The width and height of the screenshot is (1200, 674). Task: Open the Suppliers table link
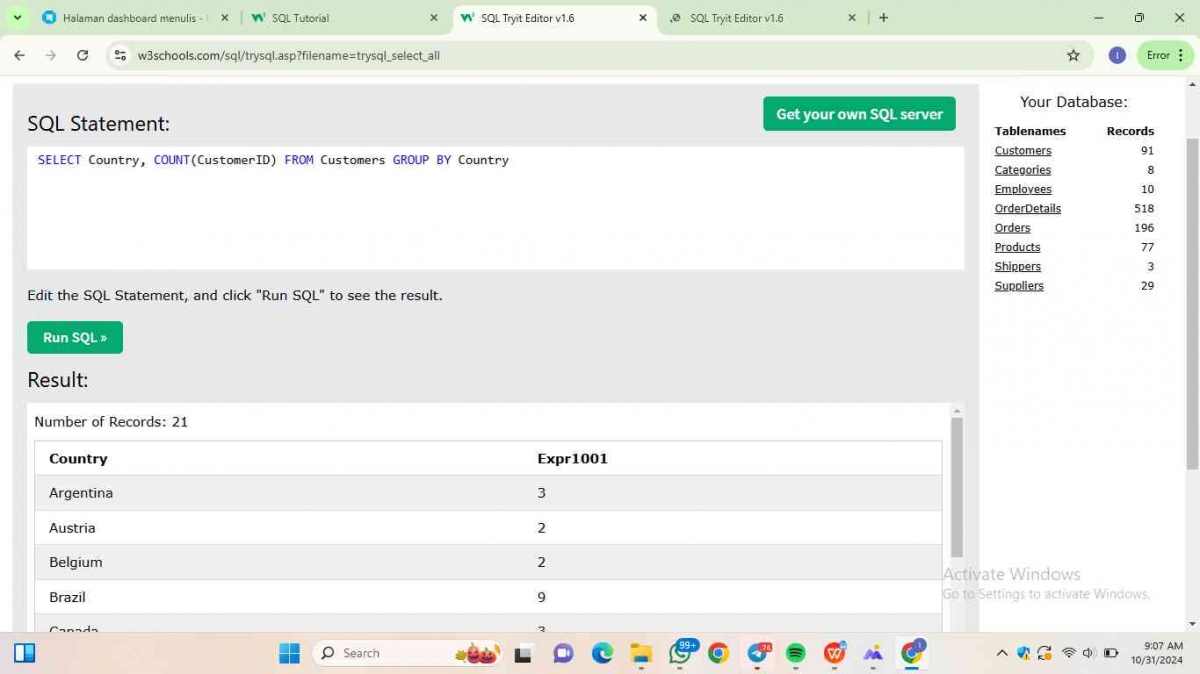coord(1019,286)
